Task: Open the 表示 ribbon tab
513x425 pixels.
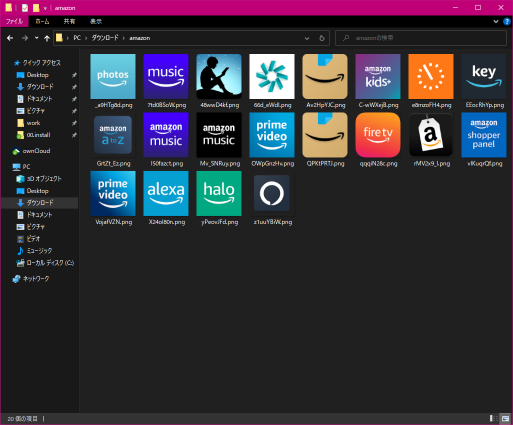Action: click(x=96, y=21)
